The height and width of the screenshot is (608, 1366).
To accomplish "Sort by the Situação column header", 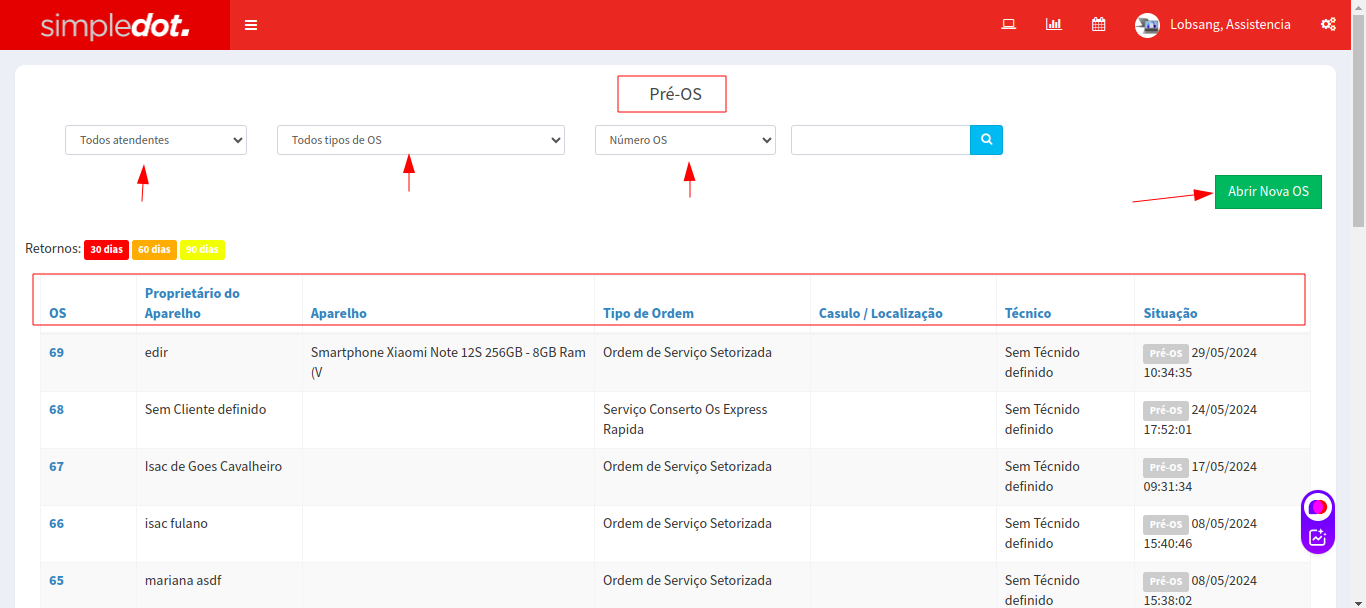I will tap(1170, 313).
